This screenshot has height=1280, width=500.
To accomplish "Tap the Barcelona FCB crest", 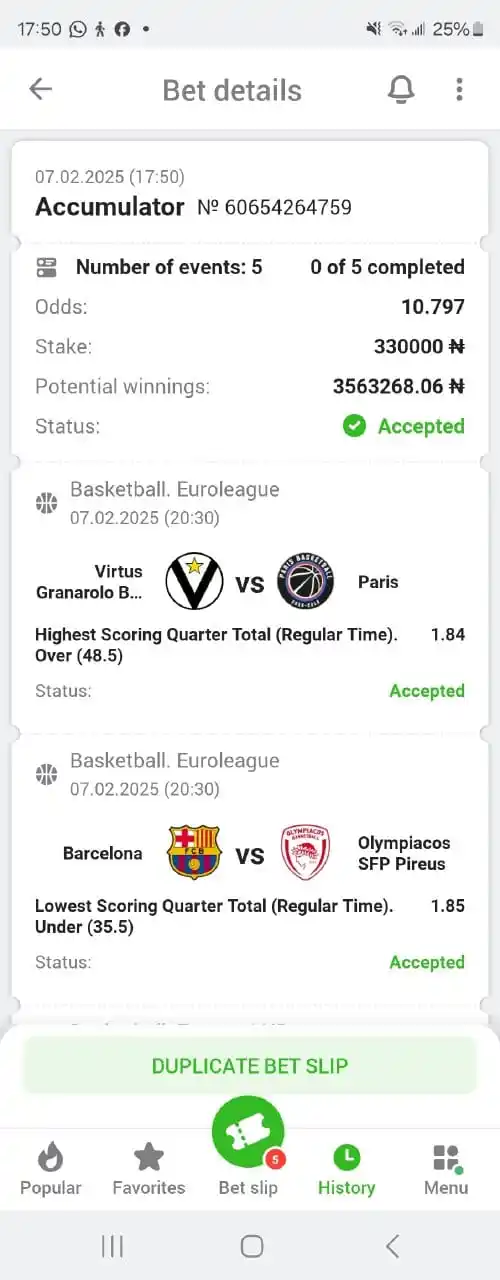I will pyautogui.click(x=194, y=853).
